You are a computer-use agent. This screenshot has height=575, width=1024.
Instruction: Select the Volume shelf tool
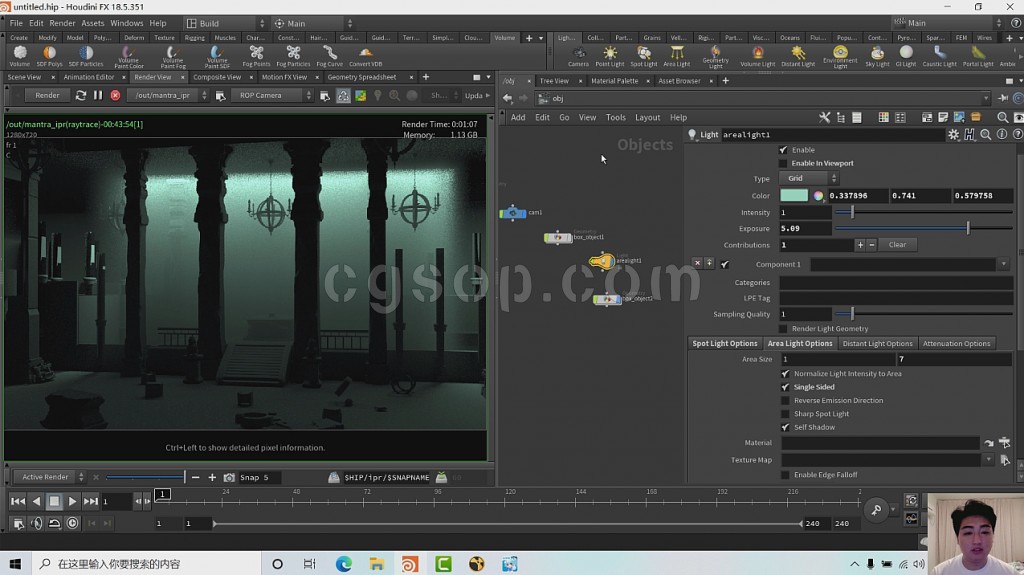pos(20,56)
